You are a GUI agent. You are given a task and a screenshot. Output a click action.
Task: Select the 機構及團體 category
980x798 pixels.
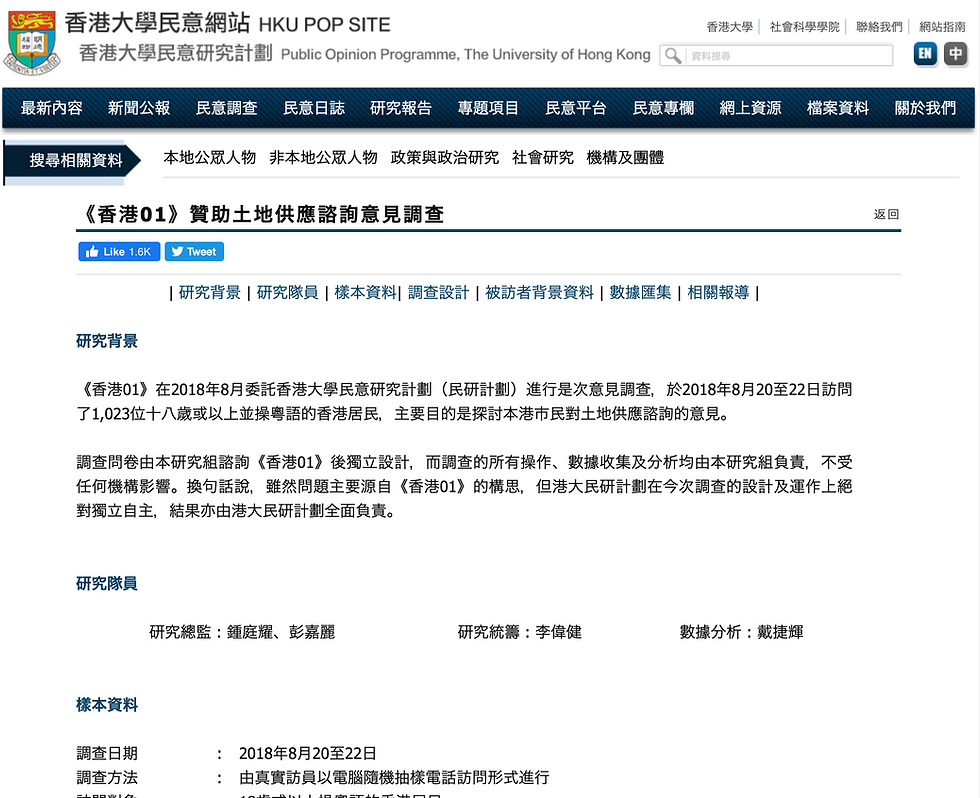[625, 157]
